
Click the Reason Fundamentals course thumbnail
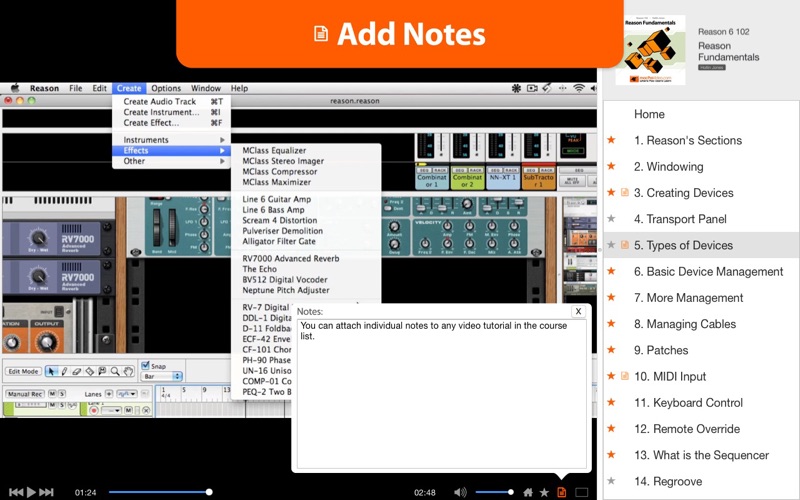pyautogui.click(x=651, y=49)
